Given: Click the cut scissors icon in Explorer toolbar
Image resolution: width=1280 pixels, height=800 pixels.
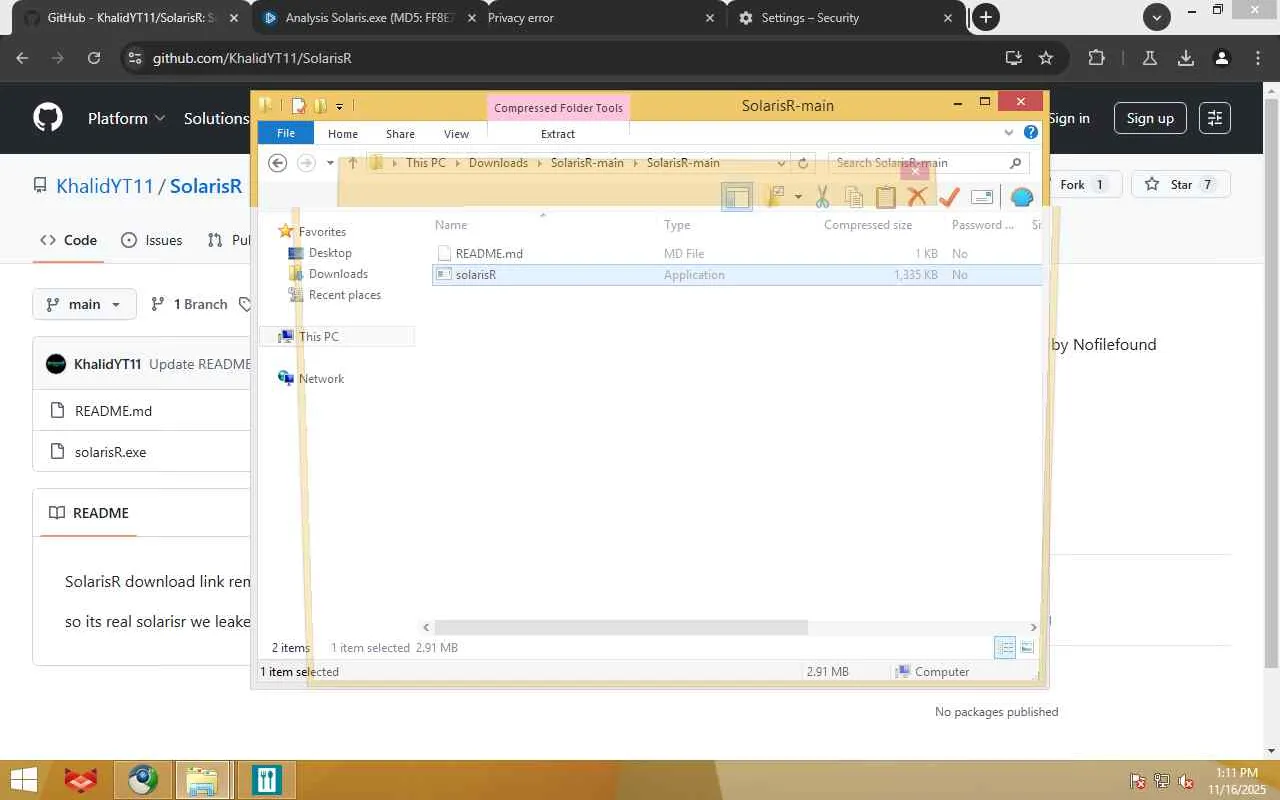Looking at the screenshot, I should point(822,197).
